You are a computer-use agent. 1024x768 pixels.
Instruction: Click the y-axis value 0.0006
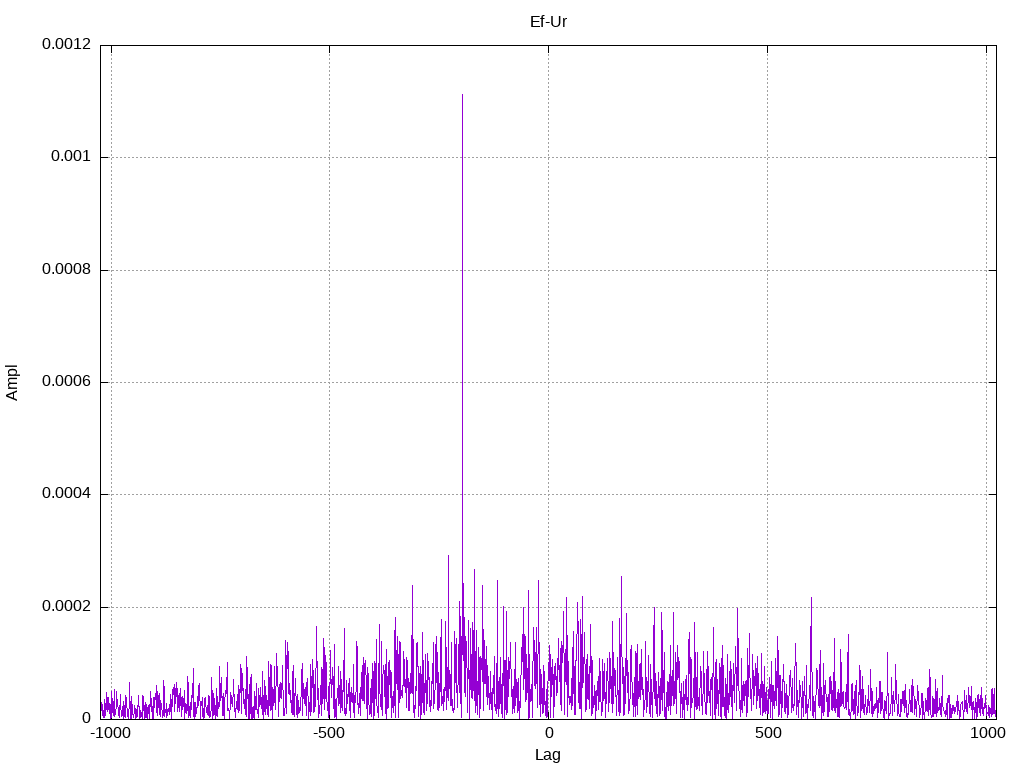tap(67, 381)
